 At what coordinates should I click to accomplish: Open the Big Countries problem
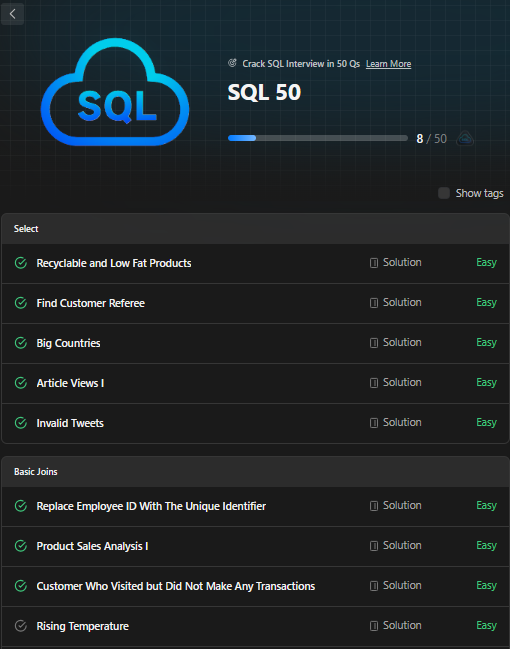pos(68,343)
